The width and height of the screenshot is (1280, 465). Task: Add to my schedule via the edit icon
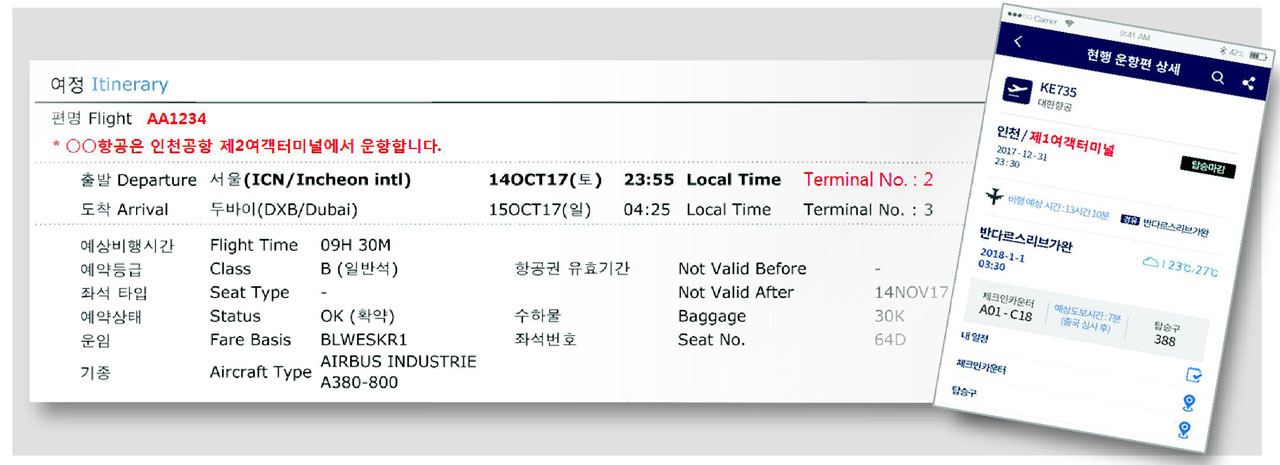1193,375
